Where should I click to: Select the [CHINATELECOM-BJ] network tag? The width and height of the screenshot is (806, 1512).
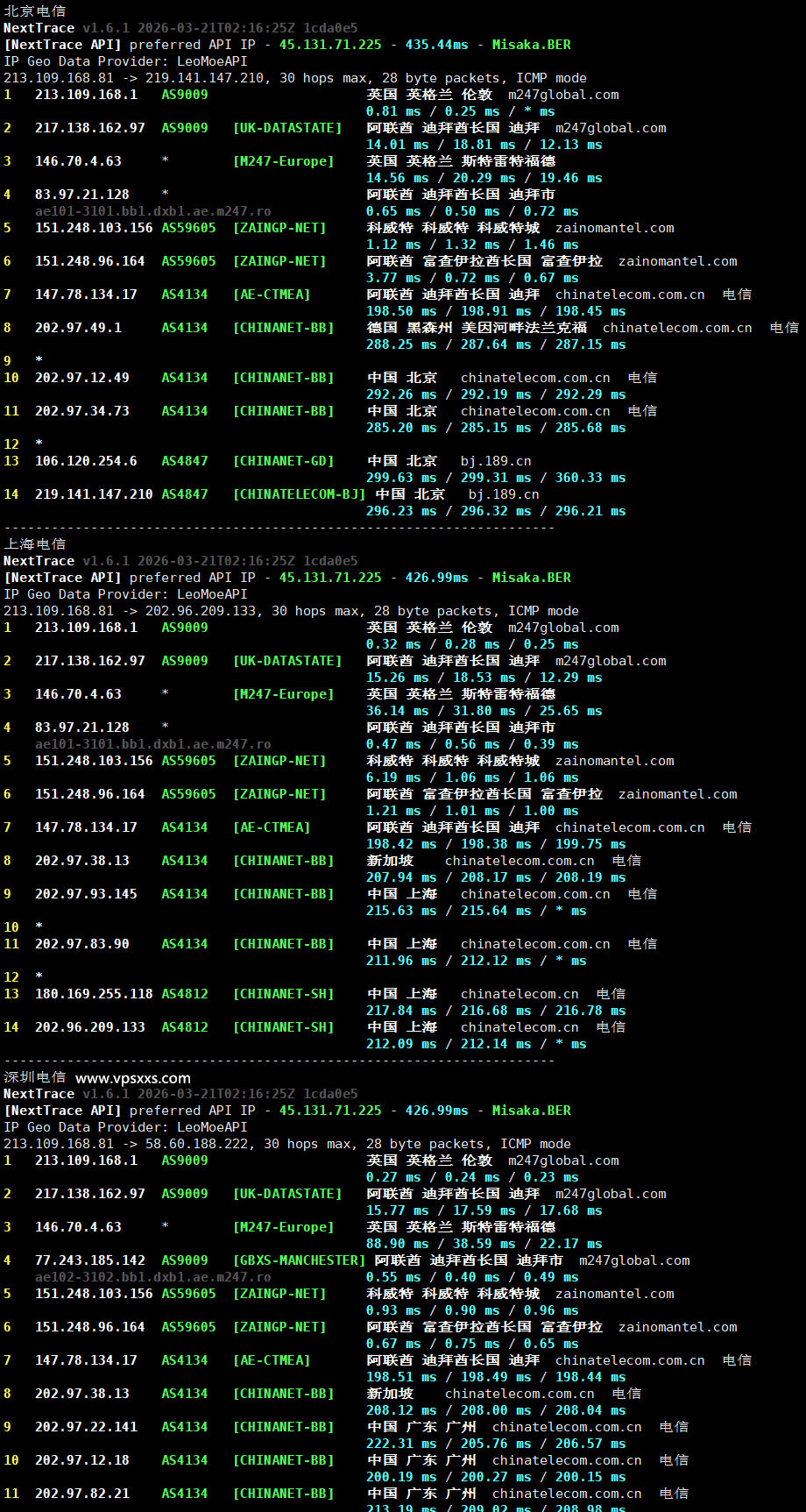tap(299, 494)
